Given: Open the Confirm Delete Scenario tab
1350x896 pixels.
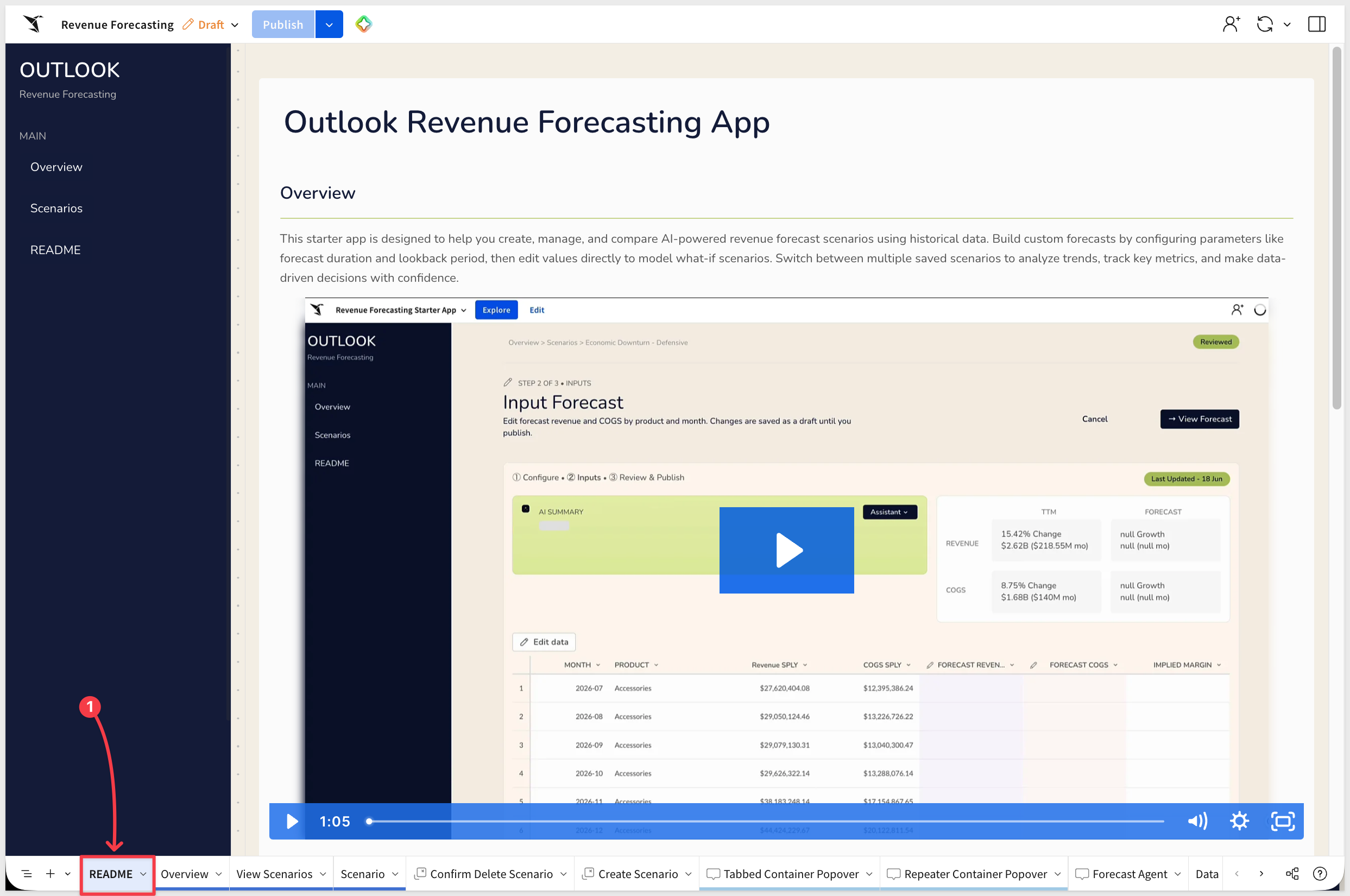Looking at the screenshot, I should tap(491, 874).
